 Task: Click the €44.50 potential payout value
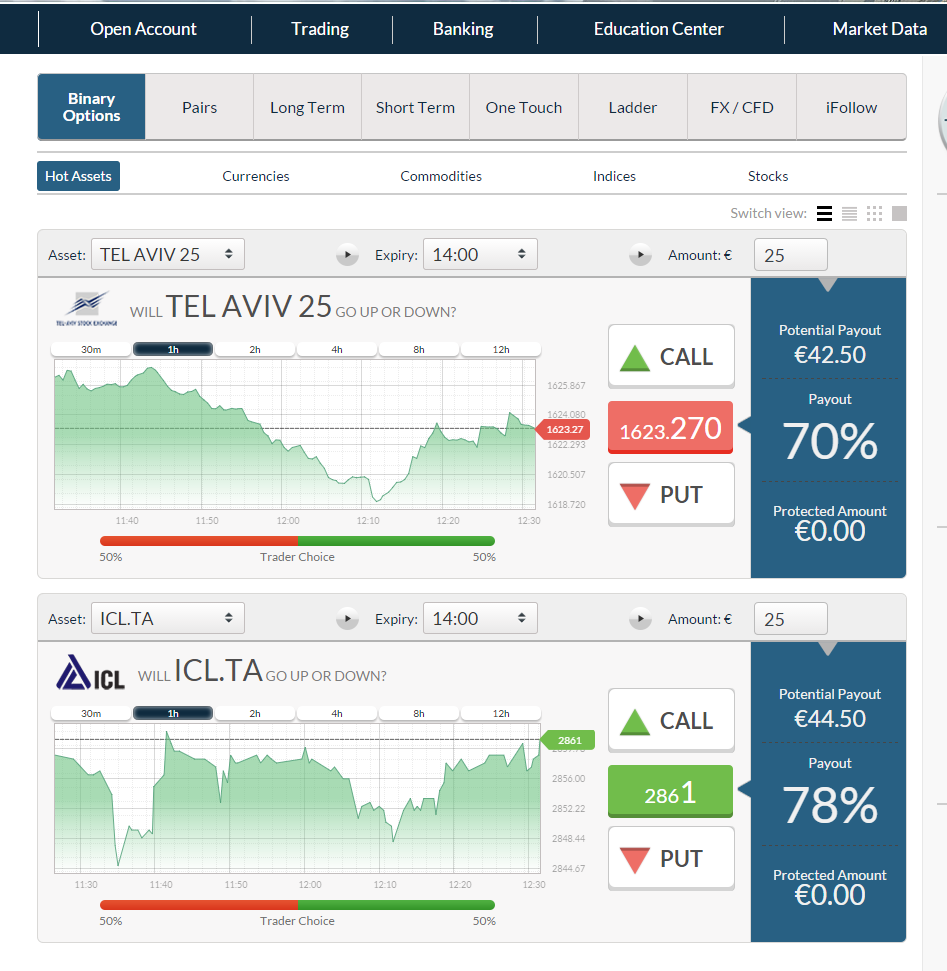(x=830, y=719)
